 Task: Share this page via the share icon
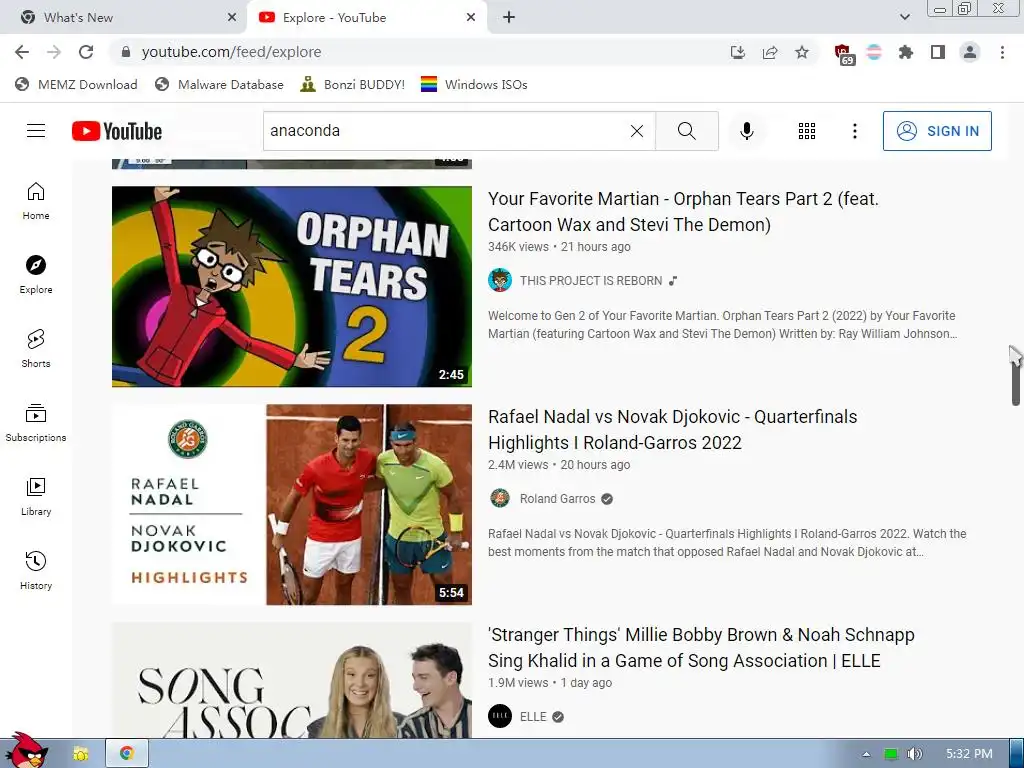point(770,52)
